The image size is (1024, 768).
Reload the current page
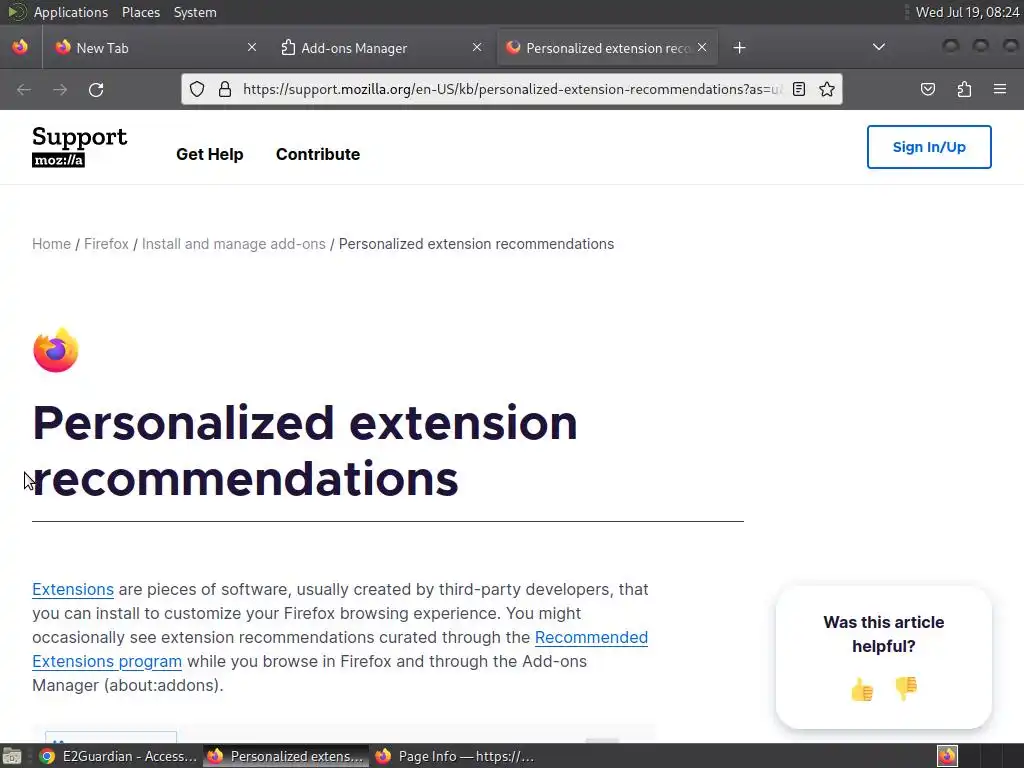[x=96, y=89]
